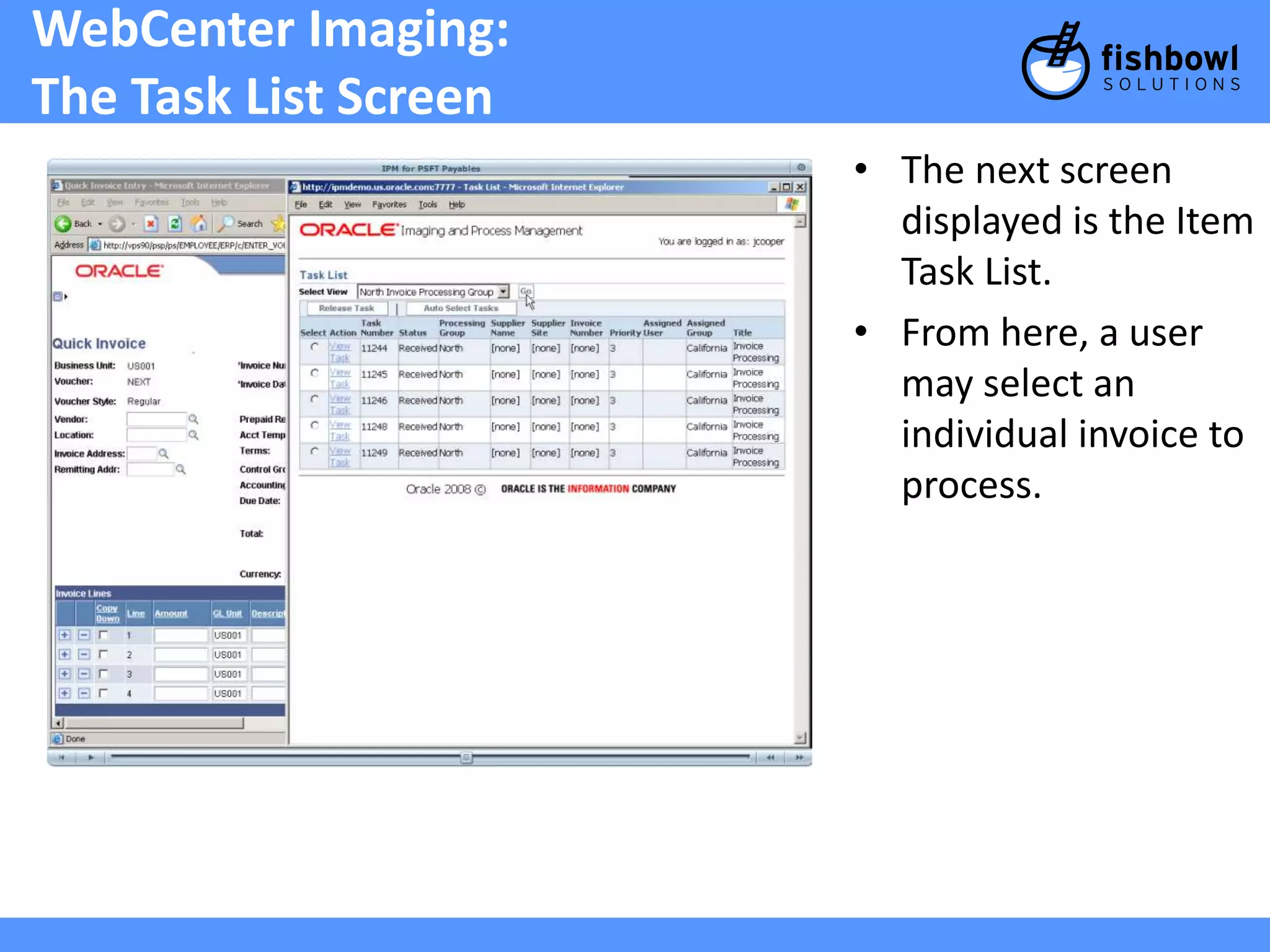Select radio button for task 11244
This screenshot has width=1270, height=952.
point(315,347)
